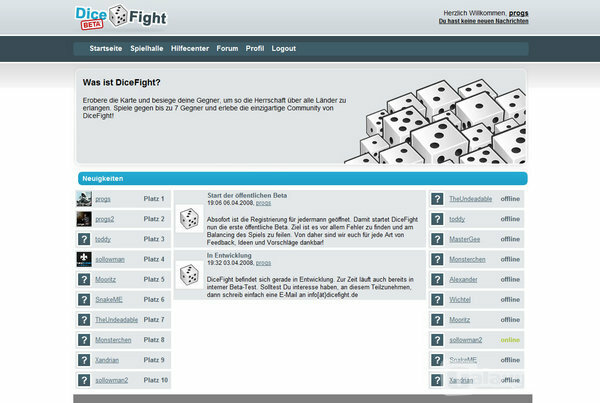
Task: Open SnakeME link in status list
Action: coord(463,360)
